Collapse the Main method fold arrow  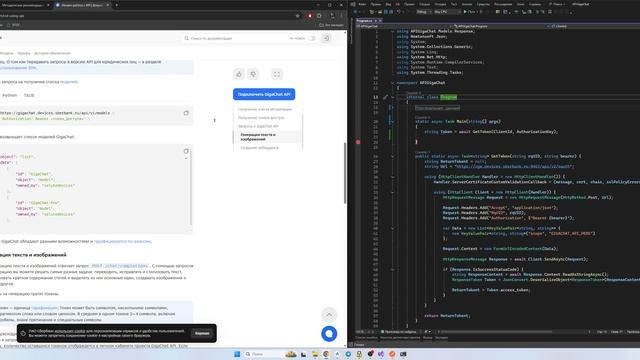pyautogui.click(x=392, y=122)
